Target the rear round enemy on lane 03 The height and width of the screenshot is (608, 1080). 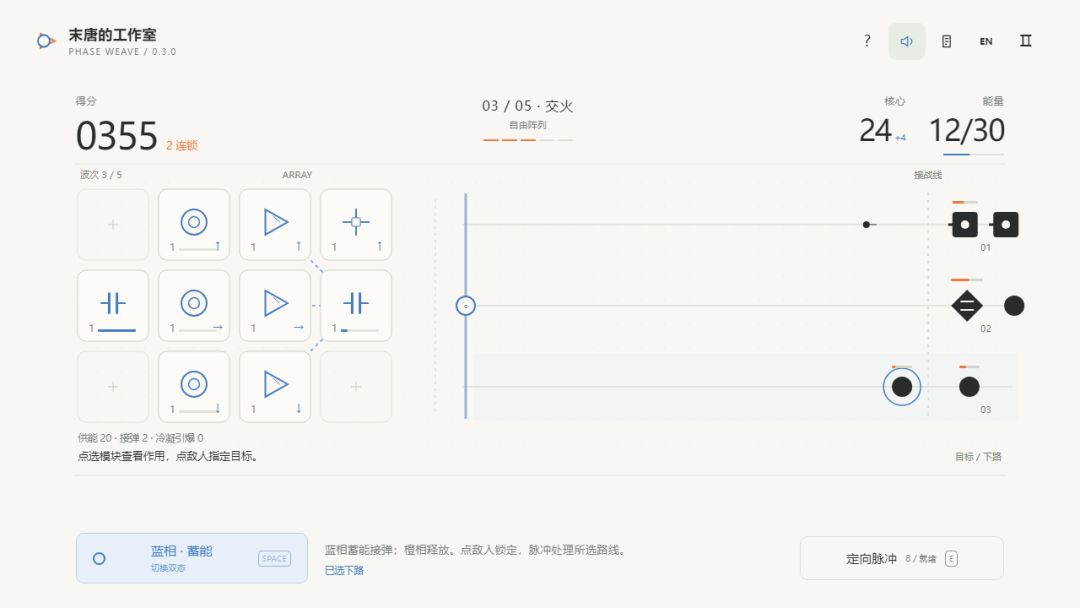point(969,387)
